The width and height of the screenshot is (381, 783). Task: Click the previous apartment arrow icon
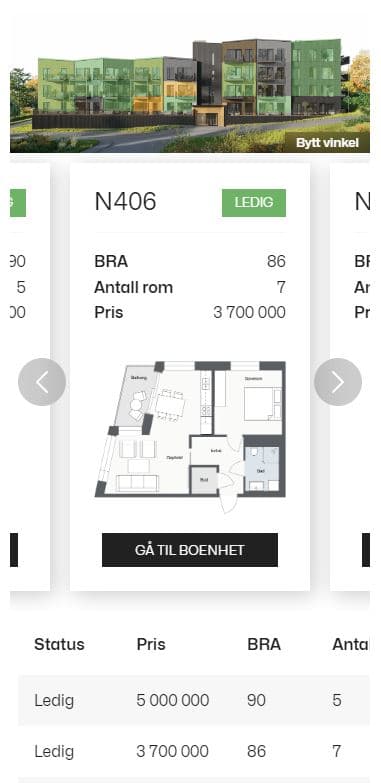(42, 382)
